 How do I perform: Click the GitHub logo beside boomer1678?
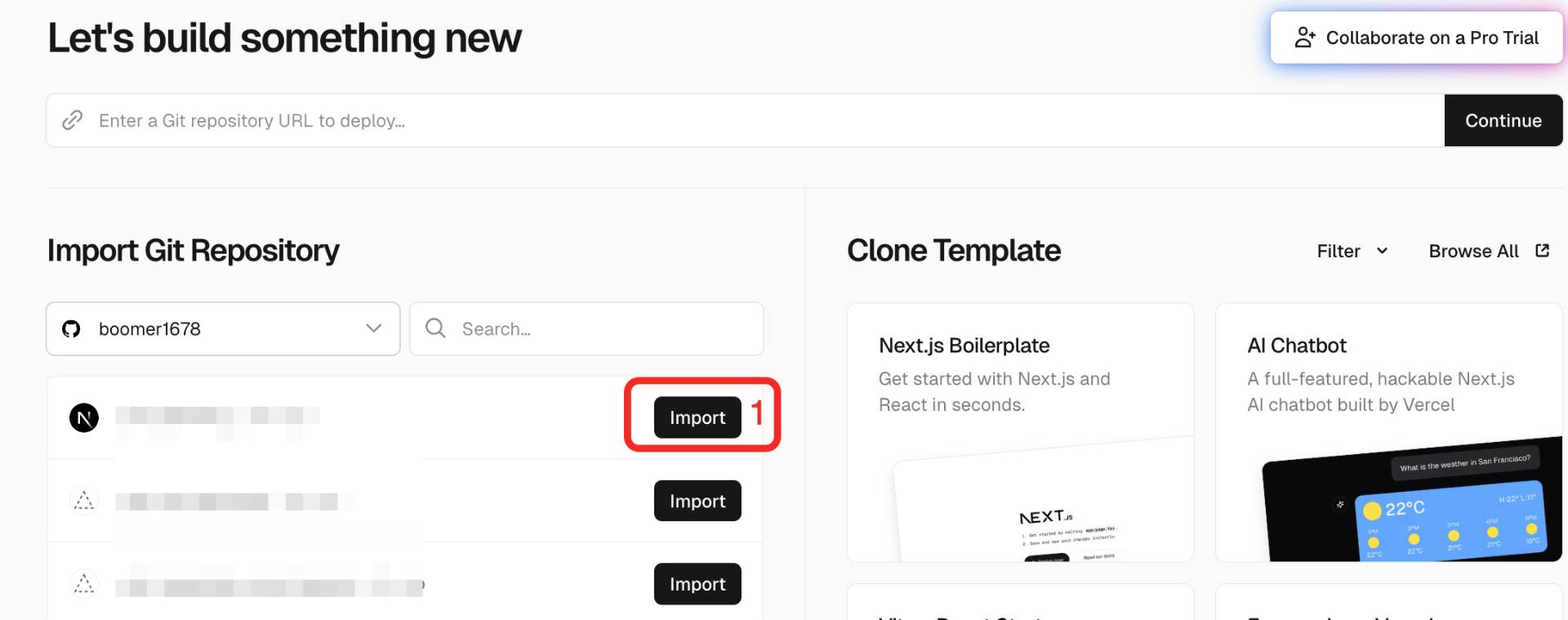pyautogui.click(x=71, y=328)
